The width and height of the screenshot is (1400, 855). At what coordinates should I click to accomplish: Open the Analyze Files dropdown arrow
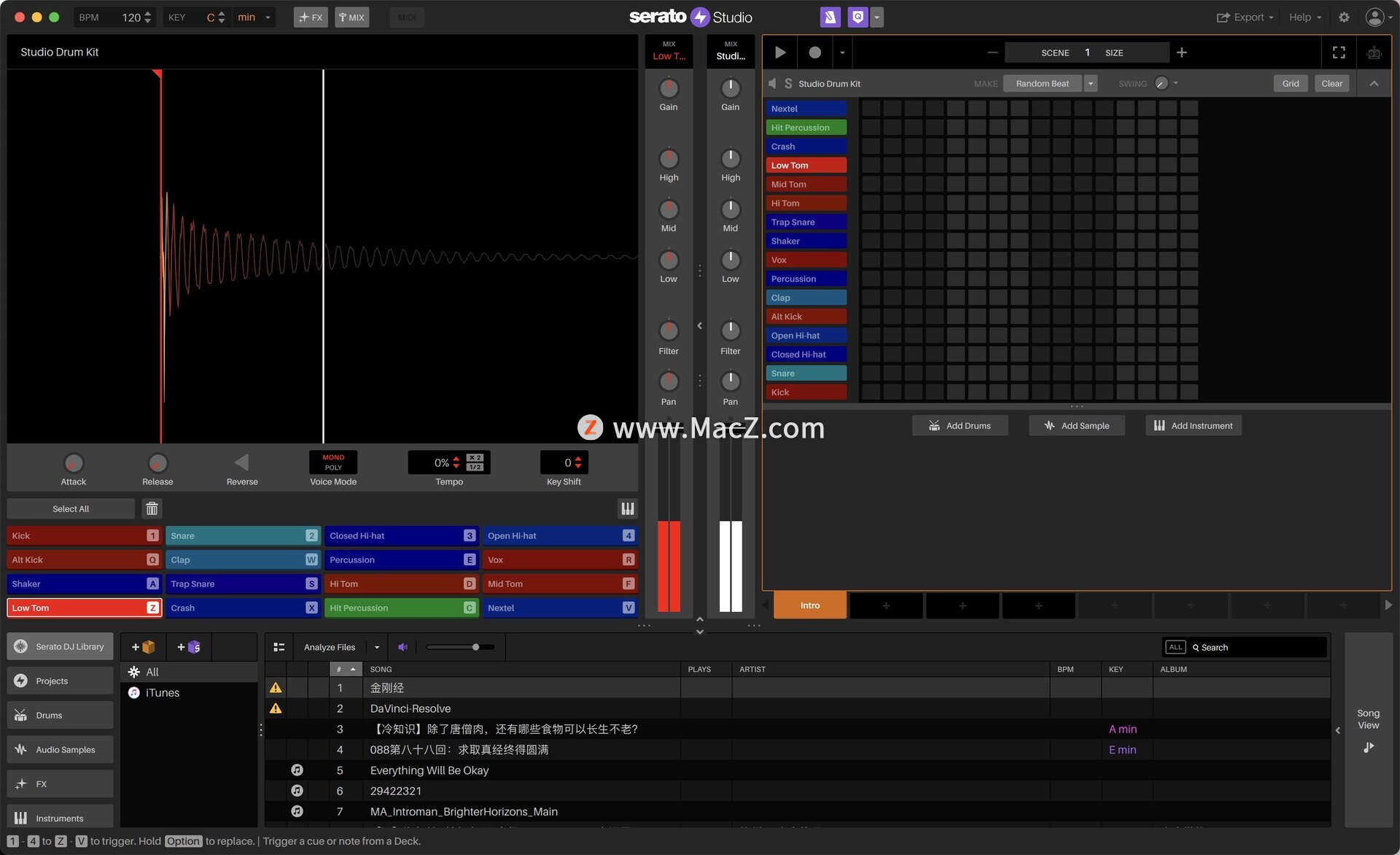(x=377, y=647)
